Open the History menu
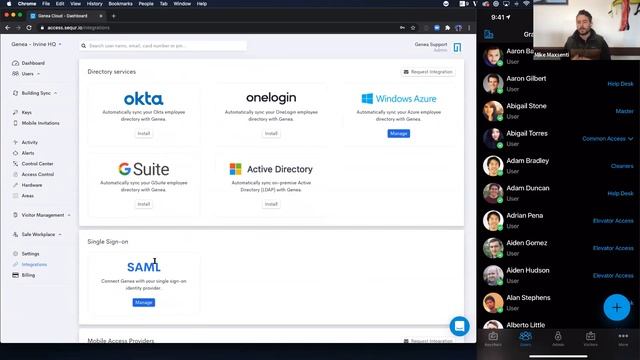Screen dimensions: 640x360 tap(95, 4)
